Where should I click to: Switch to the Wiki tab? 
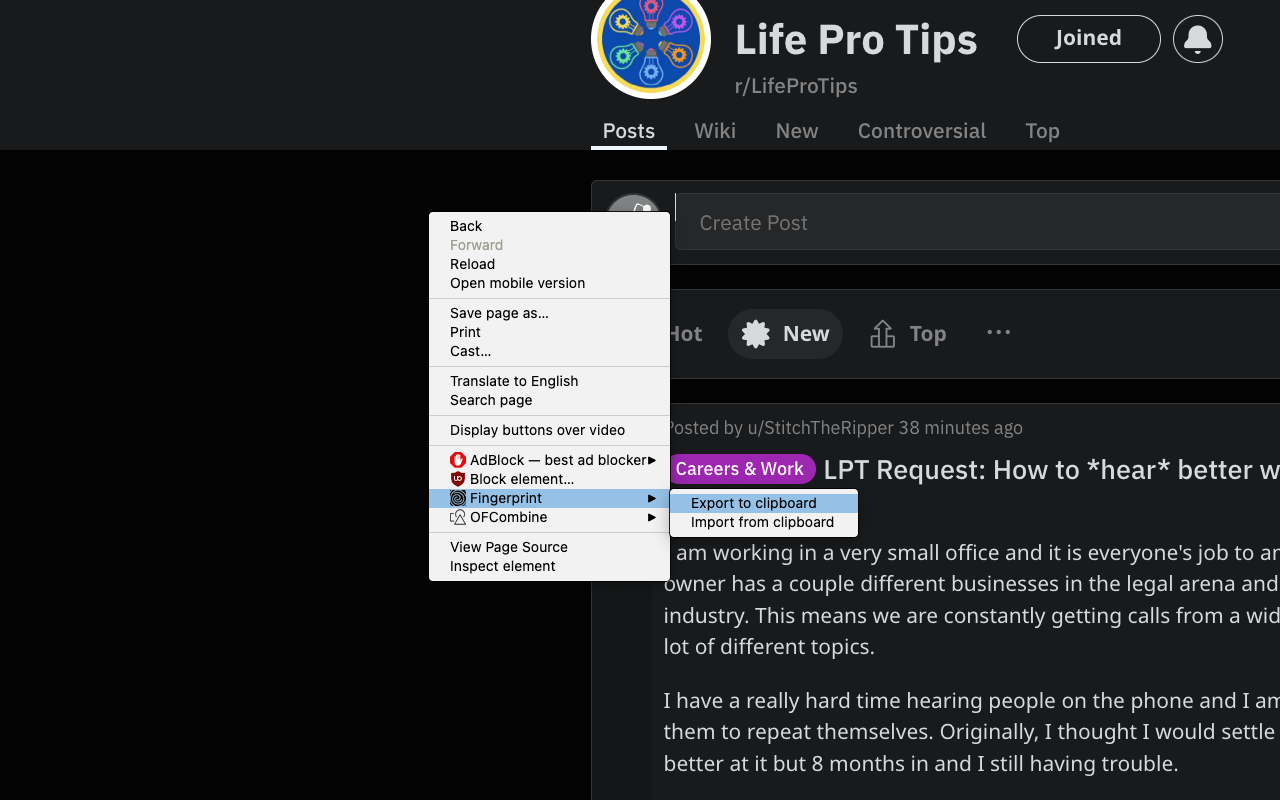click(x=715, y=131)
